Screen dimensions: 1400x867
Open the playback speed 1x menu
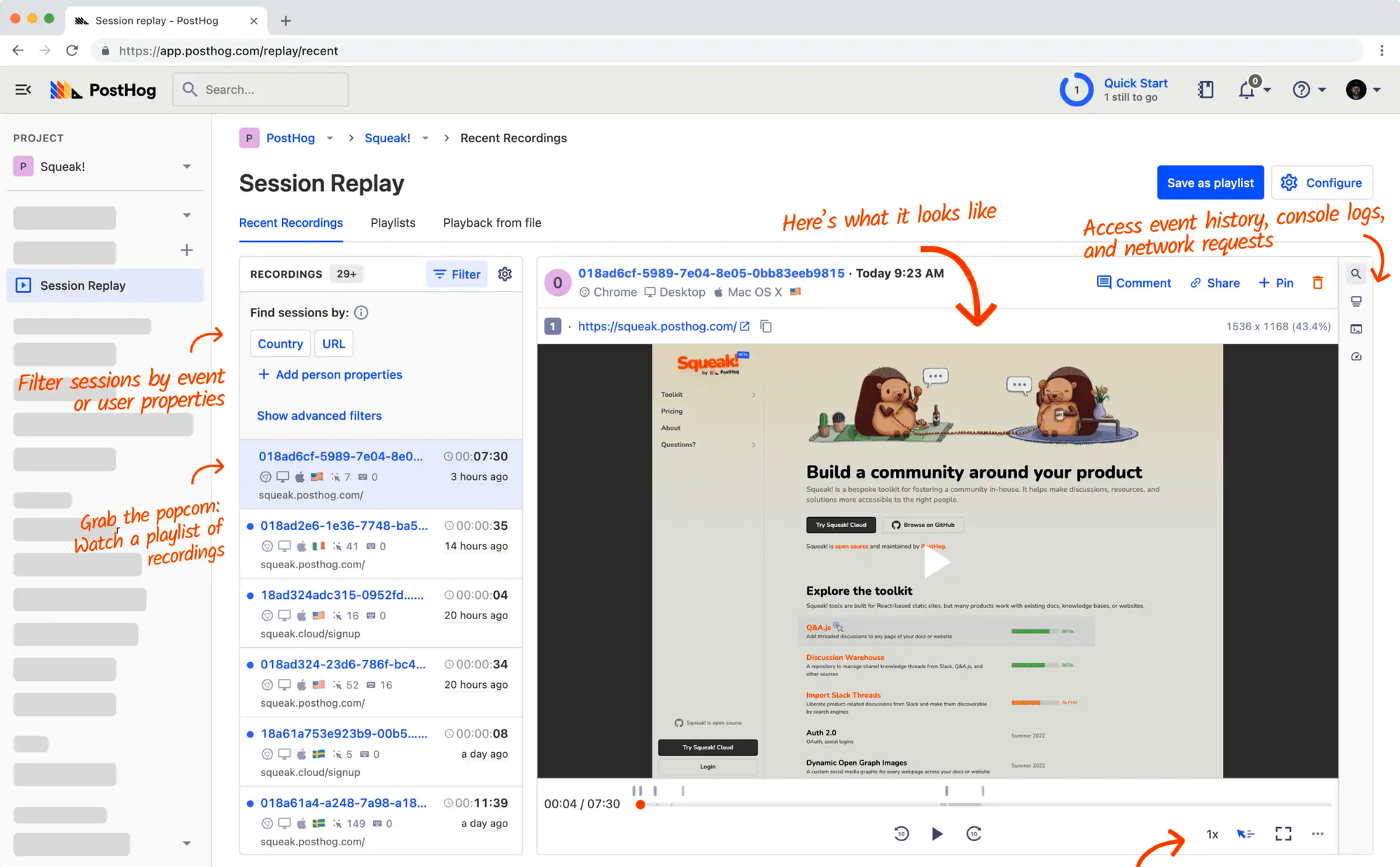1212,834
